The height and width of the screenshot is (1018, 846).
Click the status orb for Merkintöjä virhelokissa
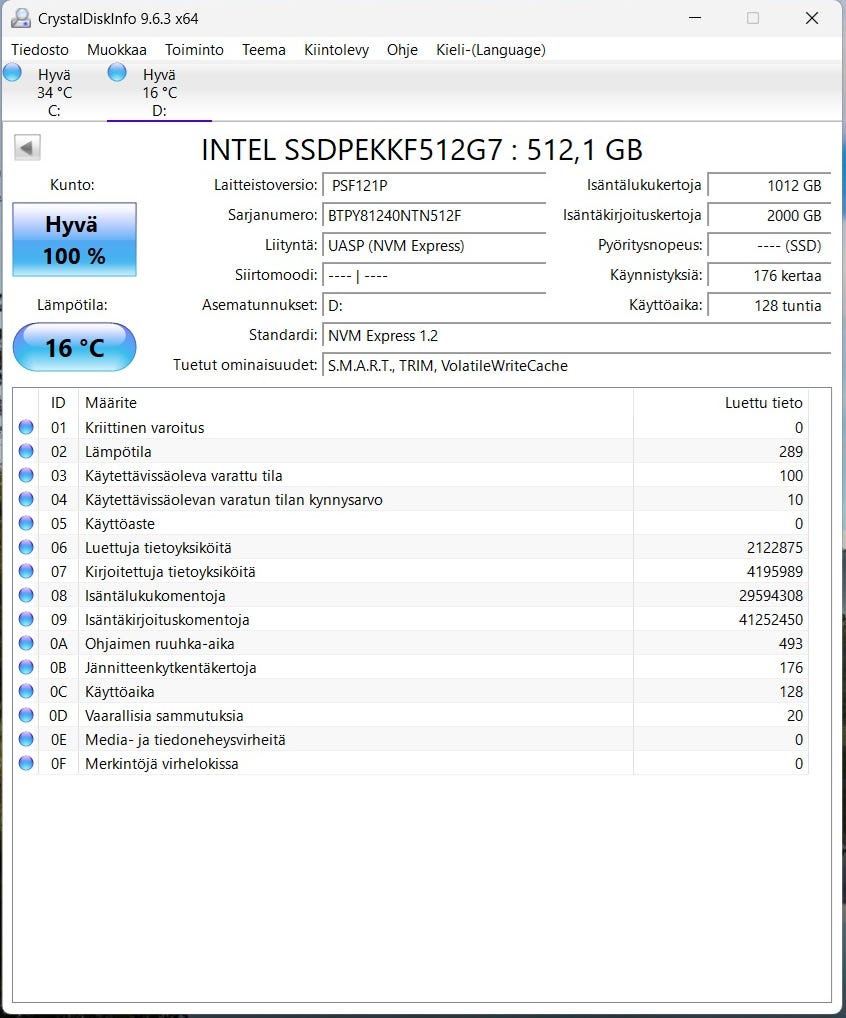point(26,764)
